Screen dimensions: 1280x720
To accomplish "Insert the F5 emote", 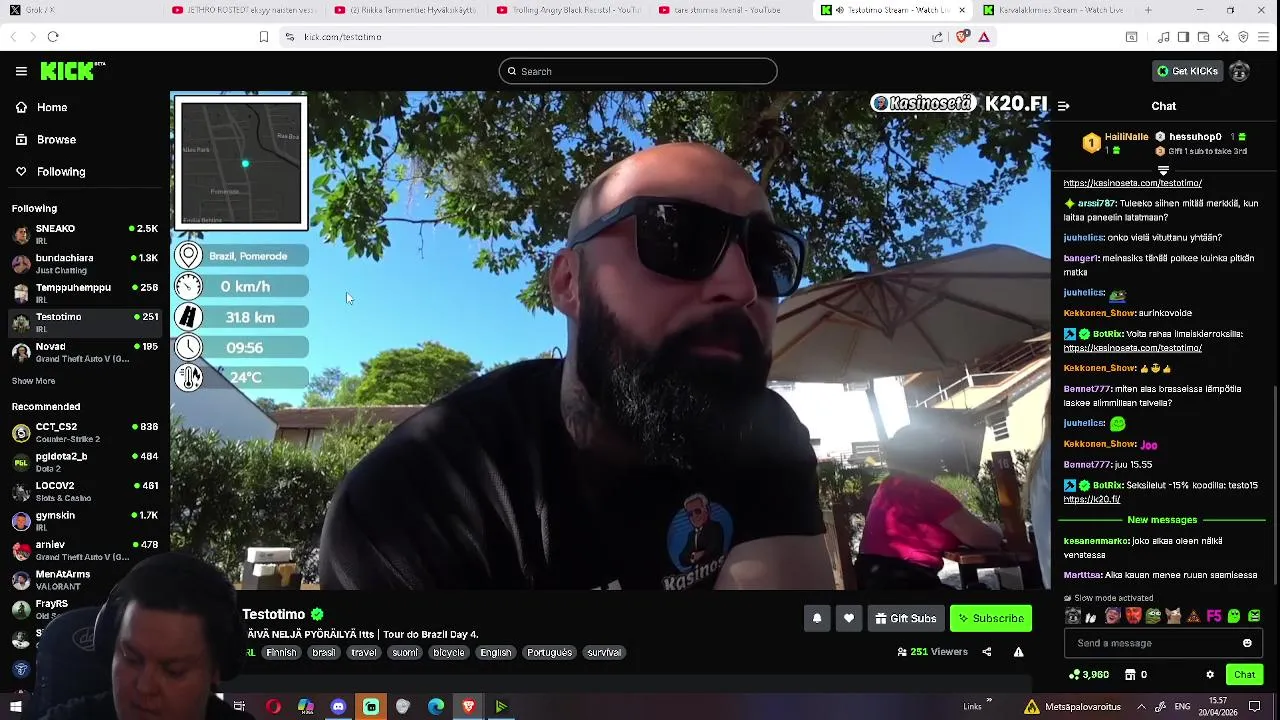I will pos(1214,616).
